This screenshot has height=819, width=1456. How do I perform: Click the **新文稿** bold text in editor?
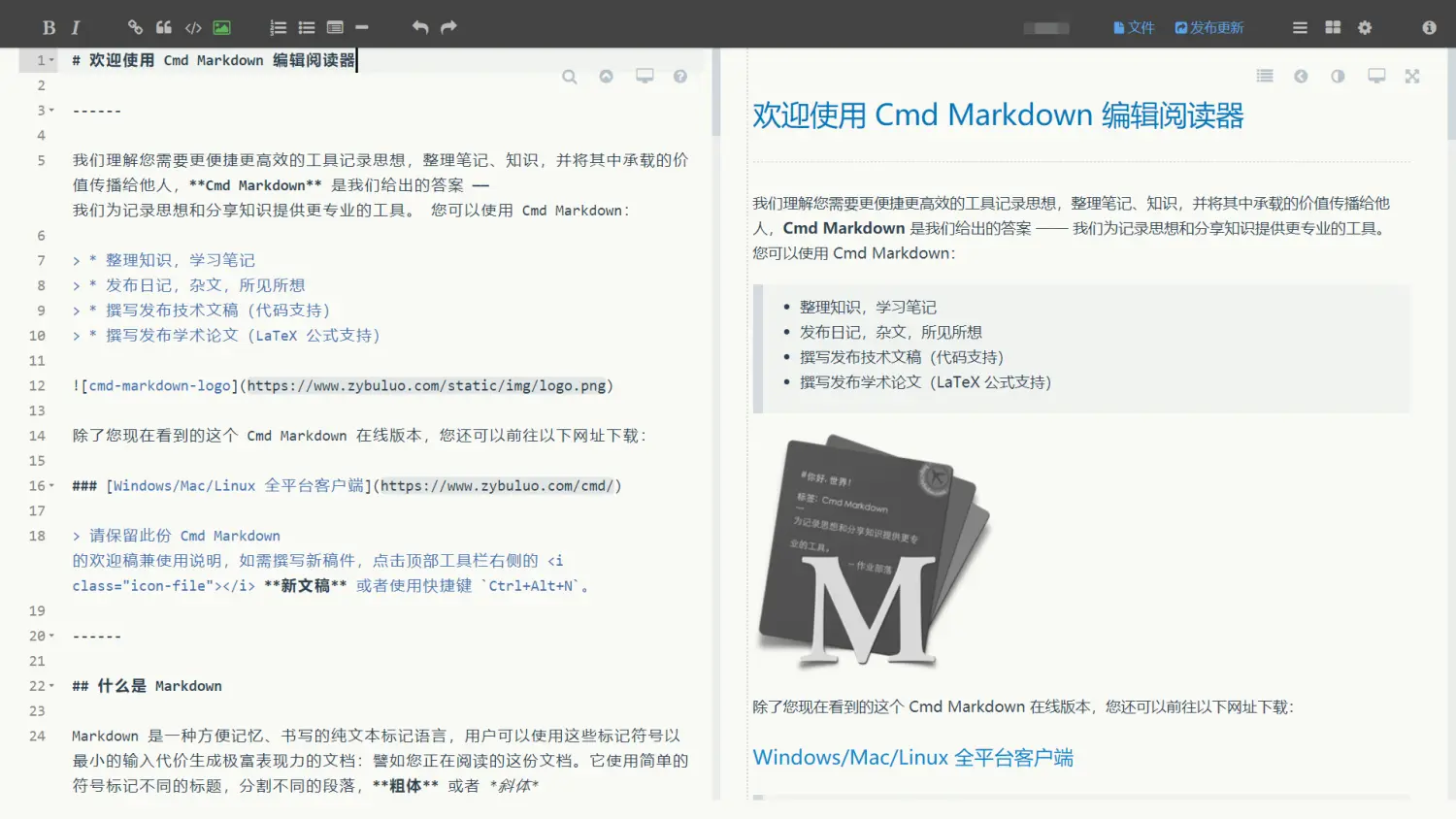[x=305, y=586]
